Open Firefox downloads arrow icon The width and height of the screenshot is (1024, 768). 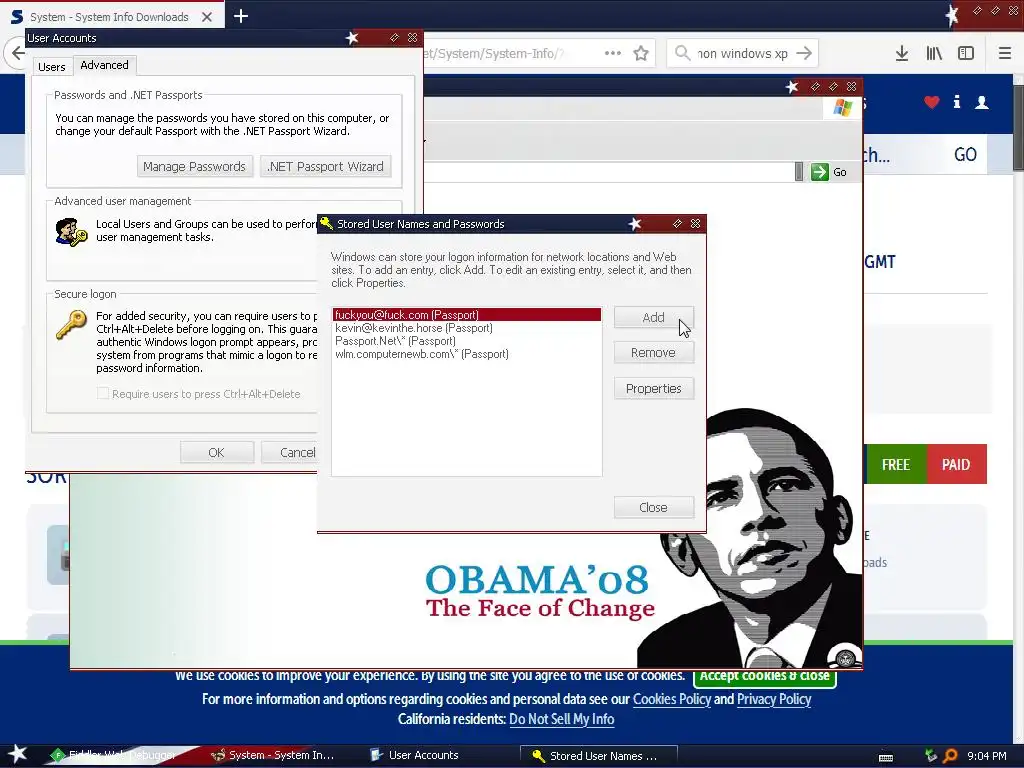[902, 54]
